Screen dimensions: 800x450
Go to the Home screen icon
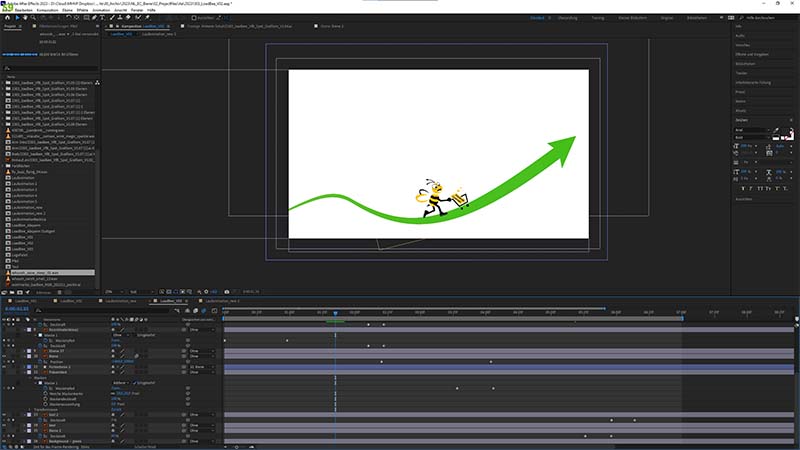(x=7, y=17)
